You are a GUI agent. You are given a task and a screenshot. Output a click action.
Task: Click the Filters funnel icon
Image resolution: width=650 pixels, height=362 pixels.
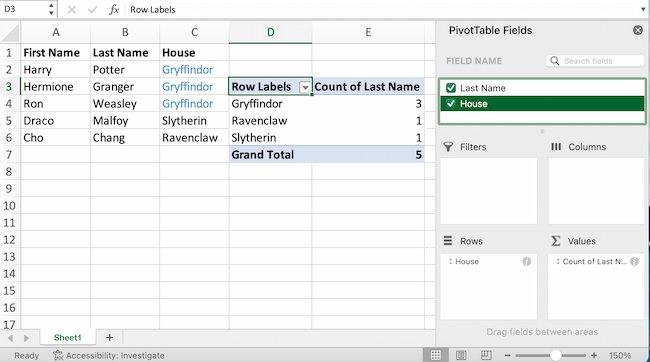click(x=448, y=147)
